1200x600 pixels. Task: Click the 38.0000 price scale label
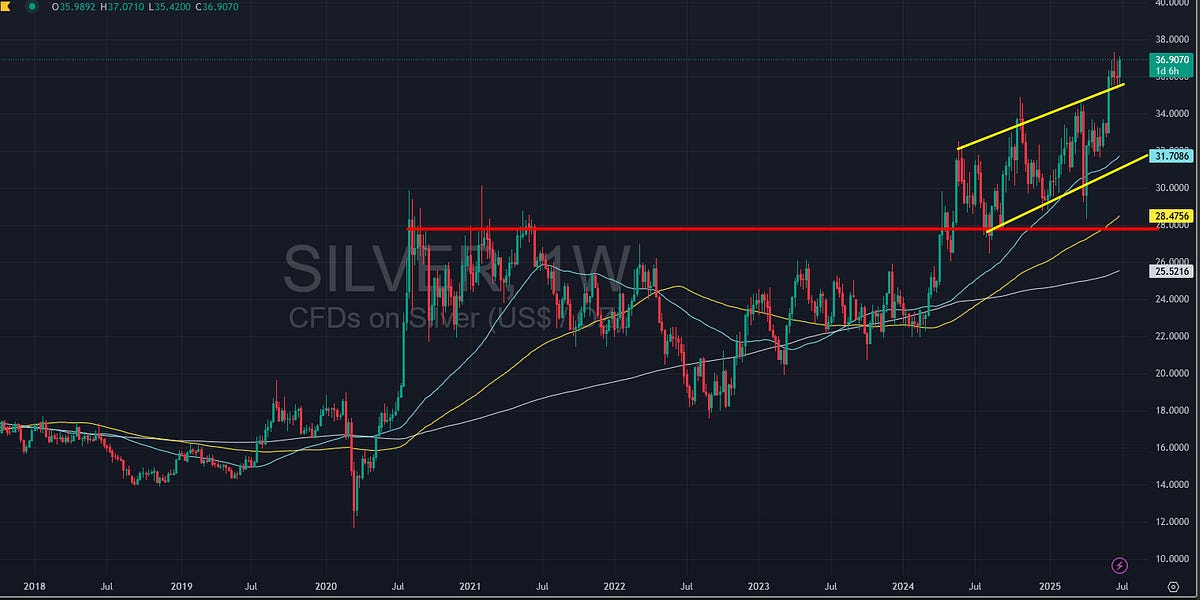point(1171,40)
